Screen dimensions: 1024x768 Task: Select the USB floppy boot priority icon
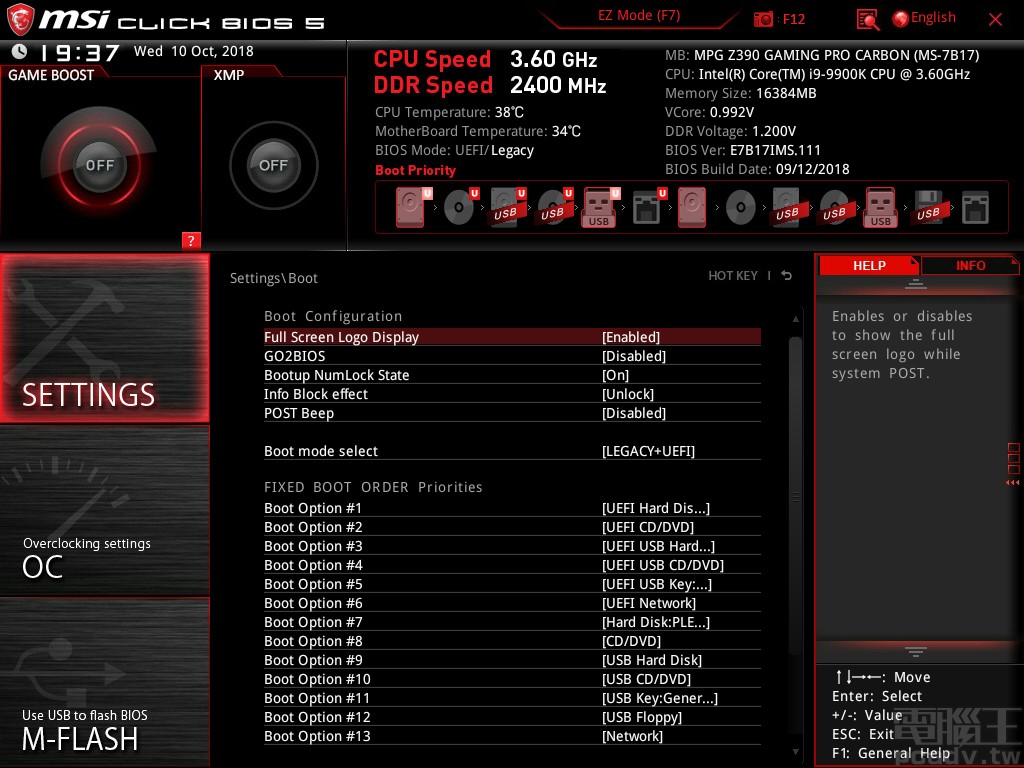(x=929, y=207)
